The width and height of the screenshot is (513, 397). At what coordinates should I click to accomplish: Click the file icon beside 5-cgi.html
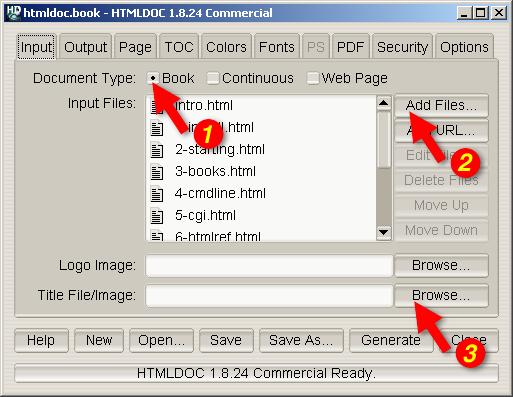[157, 216]
